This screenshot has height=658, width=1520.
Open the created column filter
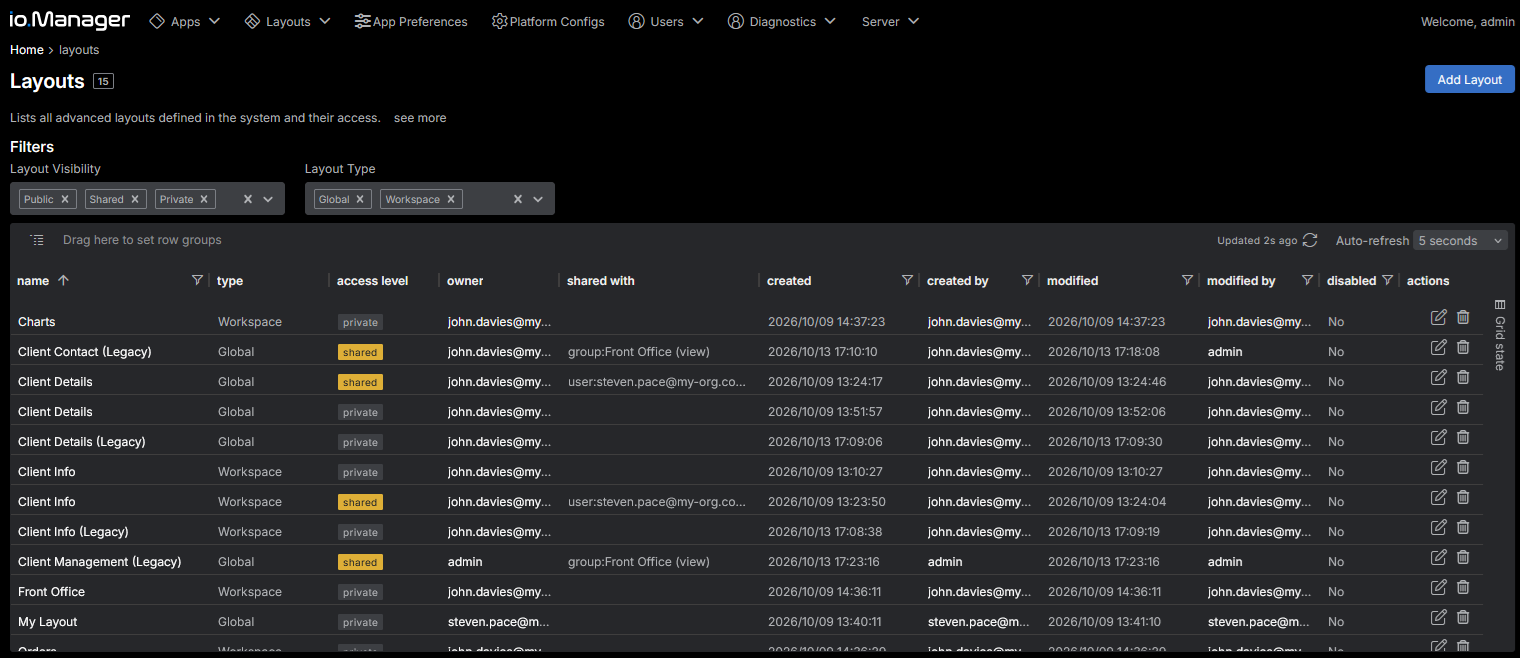[907, 281]
